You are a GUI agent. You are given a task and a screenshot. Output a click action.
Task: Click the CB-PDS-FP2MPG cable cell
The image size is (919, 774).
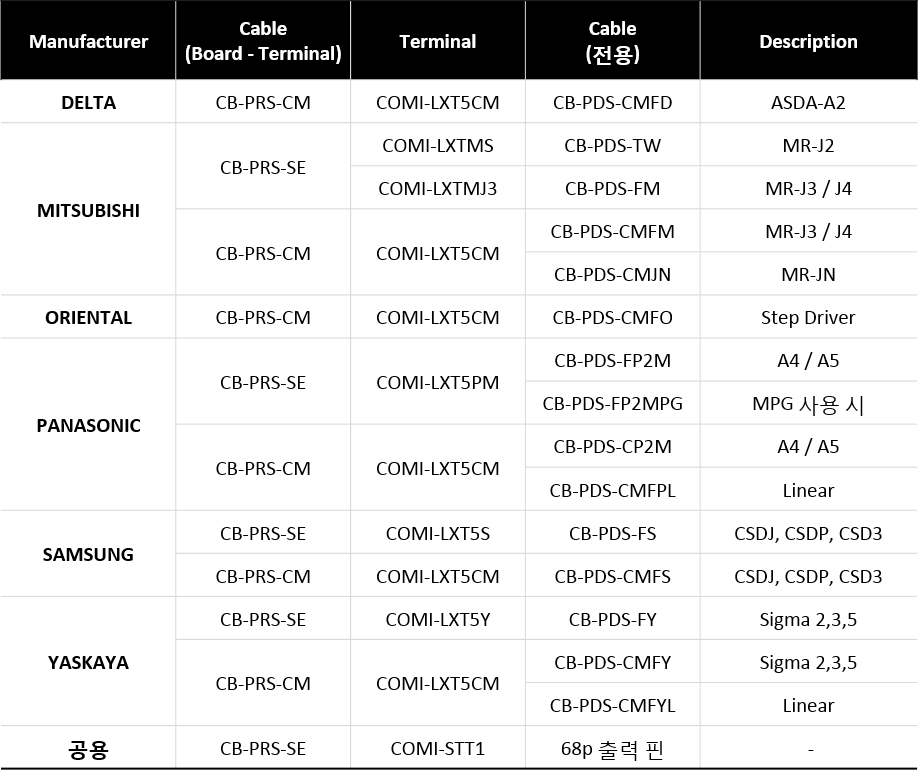tap(612, 404)
